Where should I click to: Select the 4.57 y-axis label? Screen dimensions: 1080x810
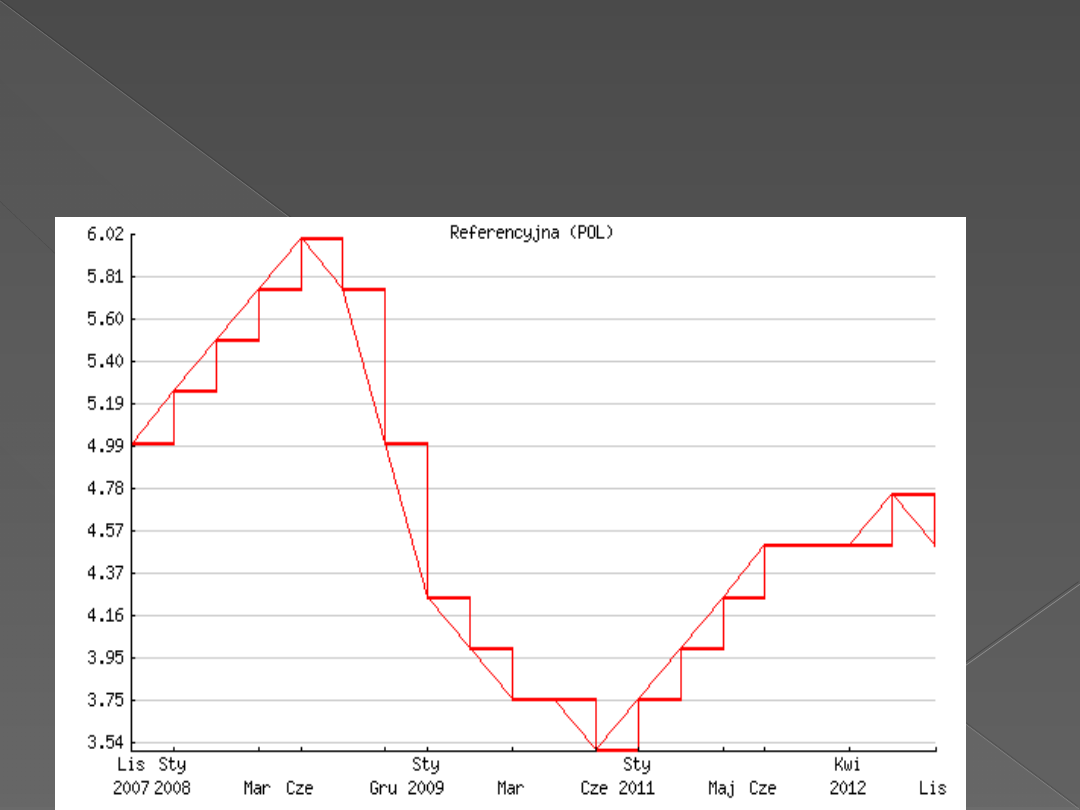(x=105, y=530)
